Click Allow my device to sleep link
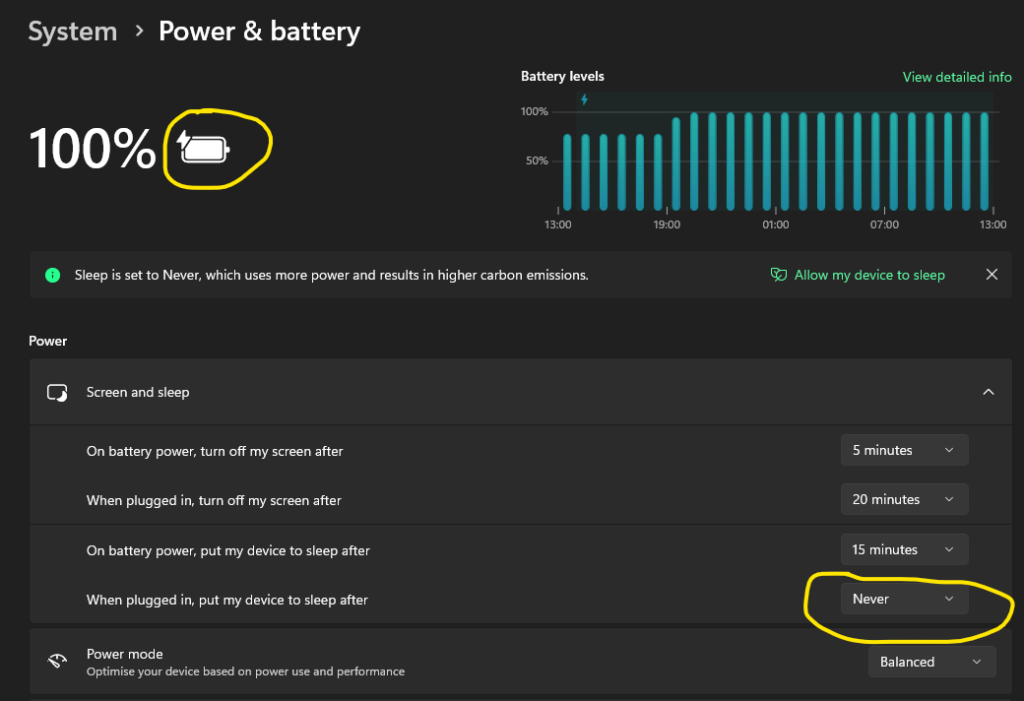 869,275
